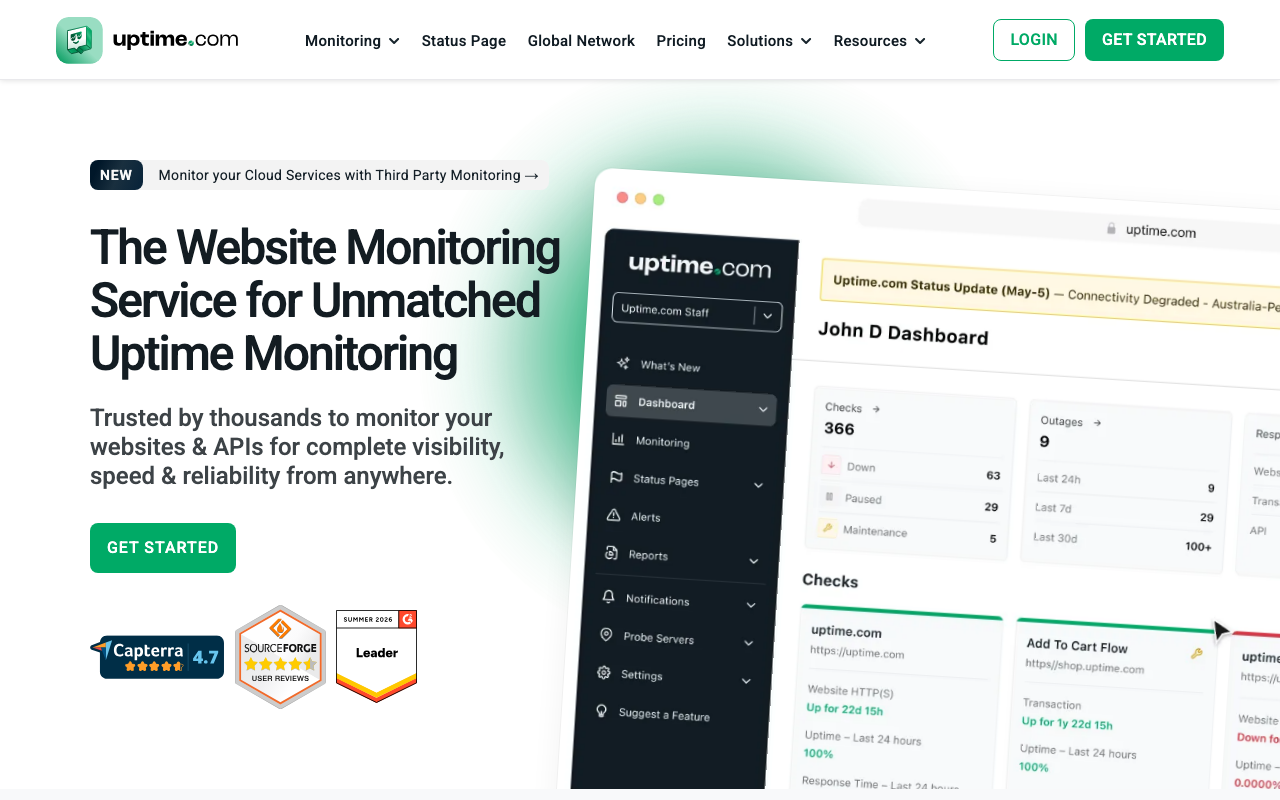
Task: Click the Maintenance row showing 5
Action: [908, 534]
